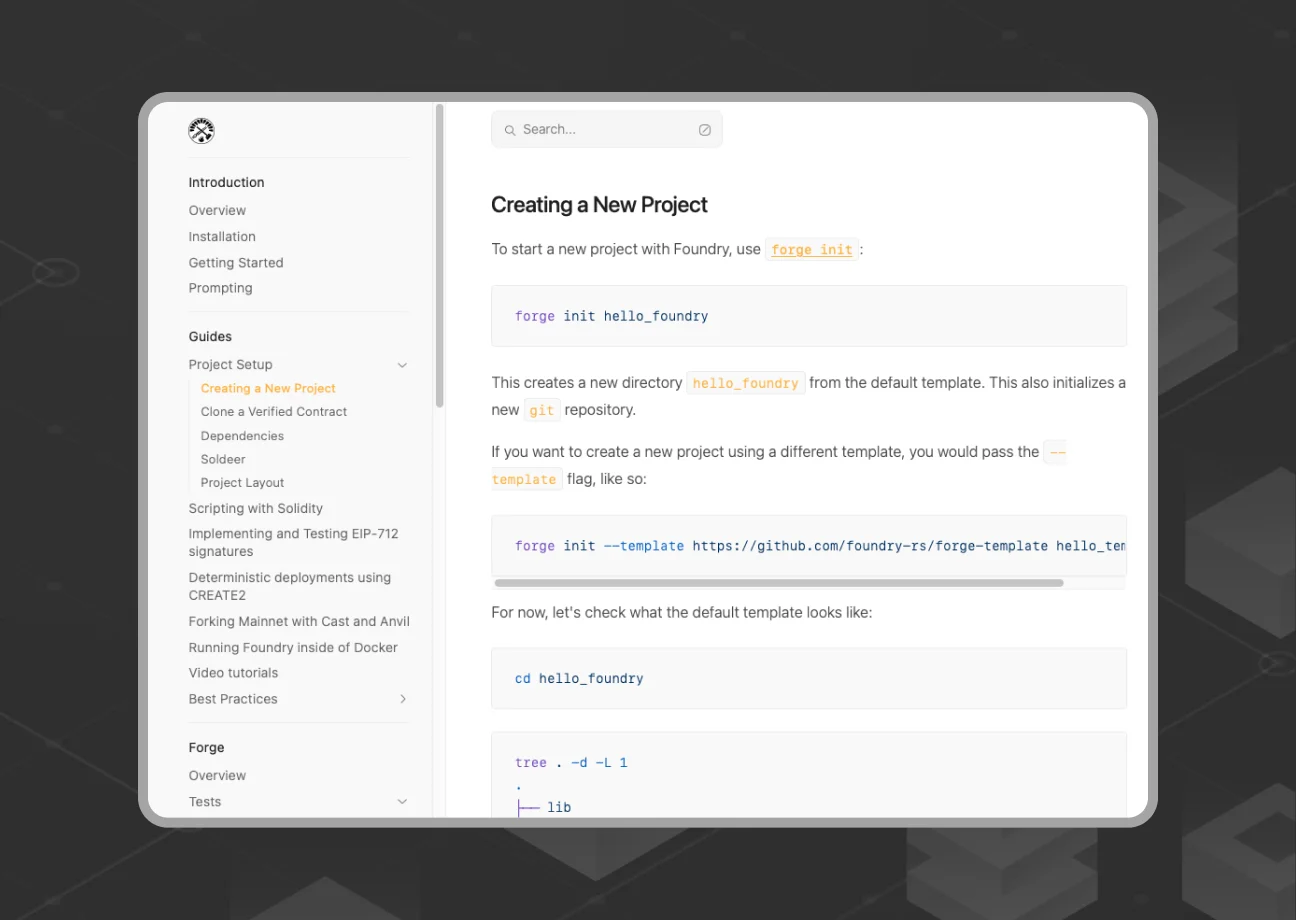Screen dimensions: 1296x920
Task: Open the Dependencies sub-page
Action: (x=242, y=436)
